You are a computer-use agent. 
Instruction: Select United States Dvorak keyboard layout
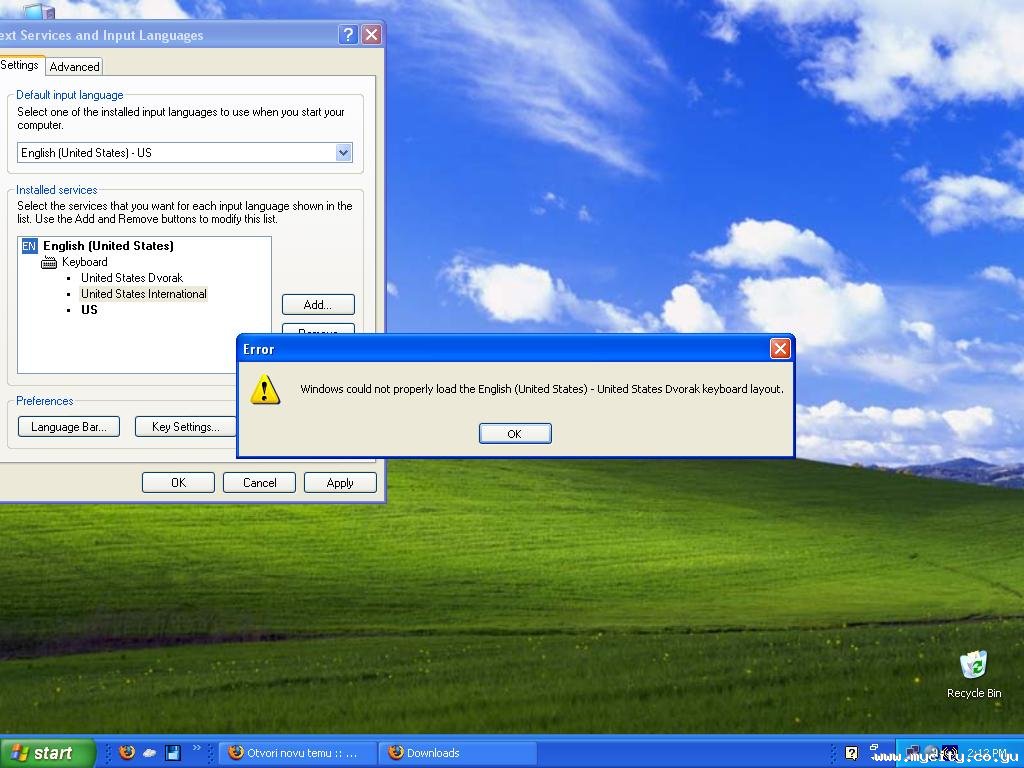pos(132,278)
